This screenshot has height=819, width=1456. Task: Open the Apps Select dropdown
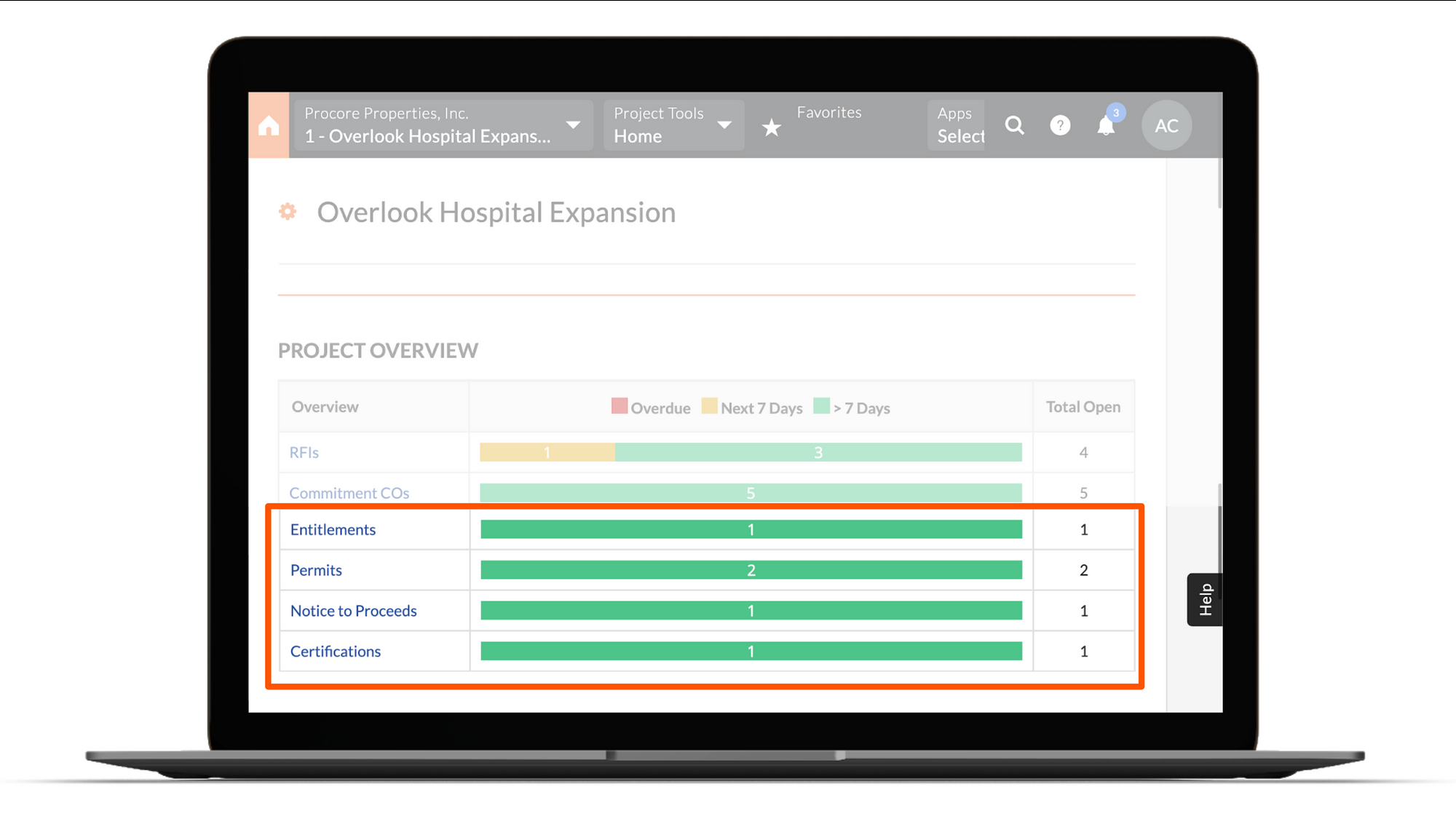(957, 125)
